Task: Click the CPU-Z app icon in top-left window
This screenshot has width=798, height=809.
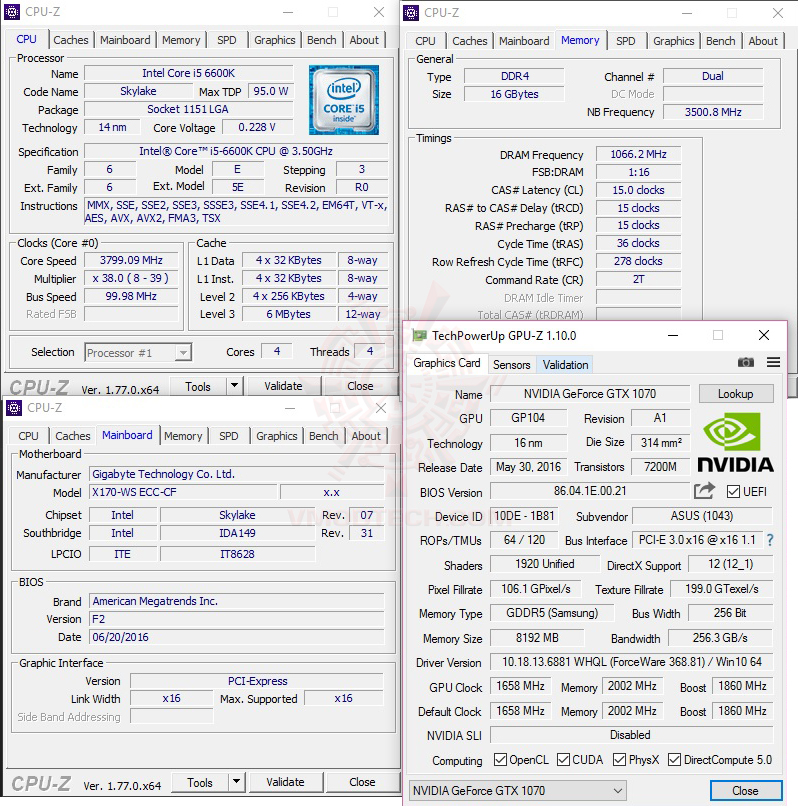Action: [x=12, y=12]
